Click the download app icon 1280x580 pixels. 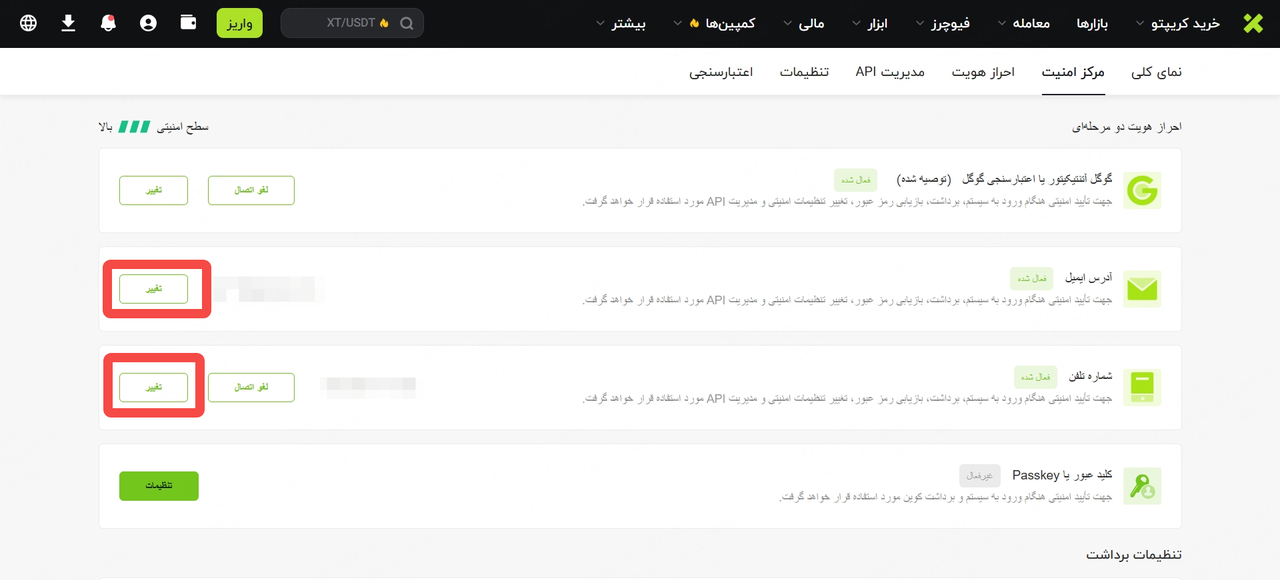coord(68,23)
